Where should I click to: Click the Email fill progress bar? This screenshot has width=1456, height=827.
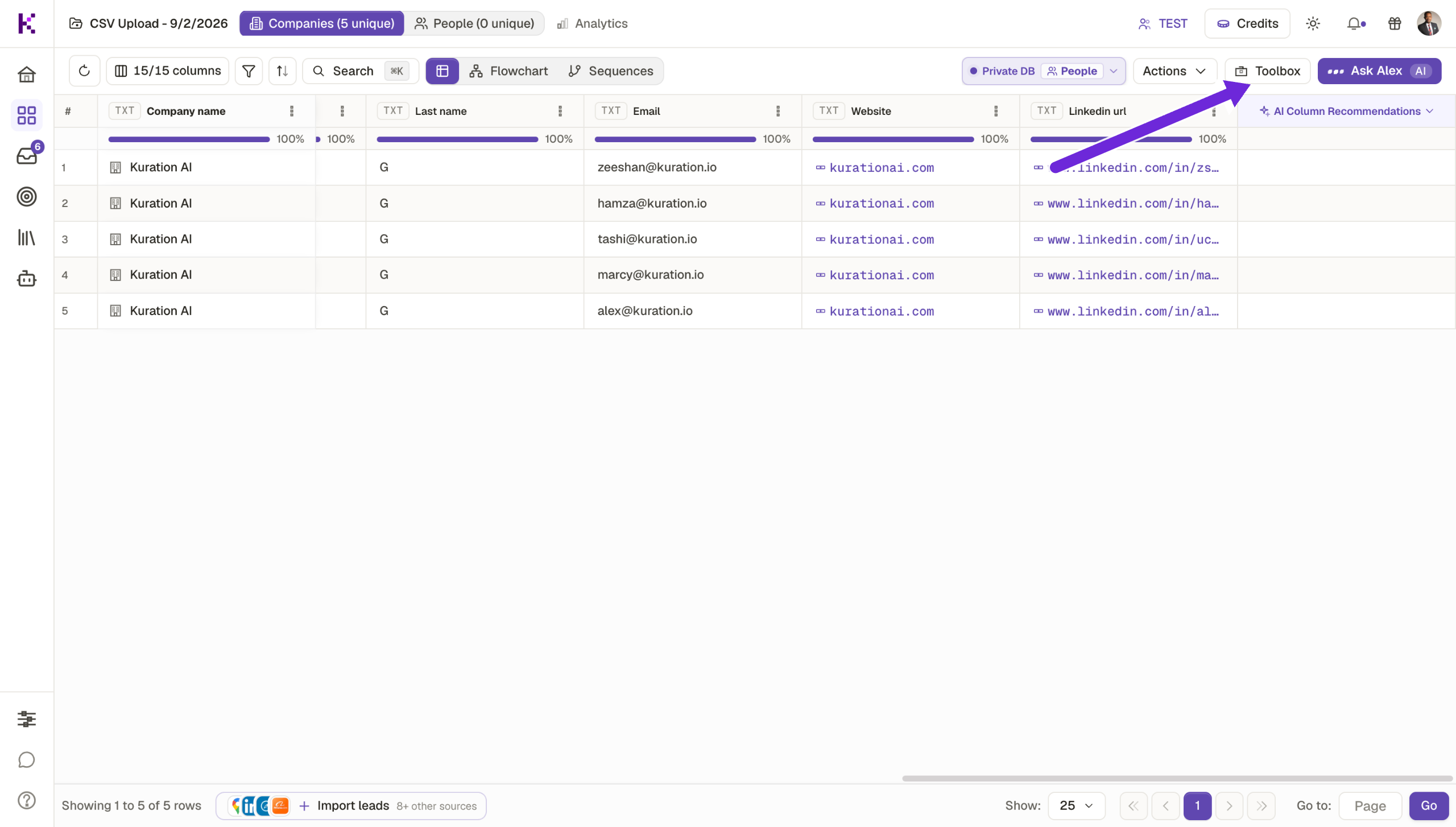pos(675,139)
